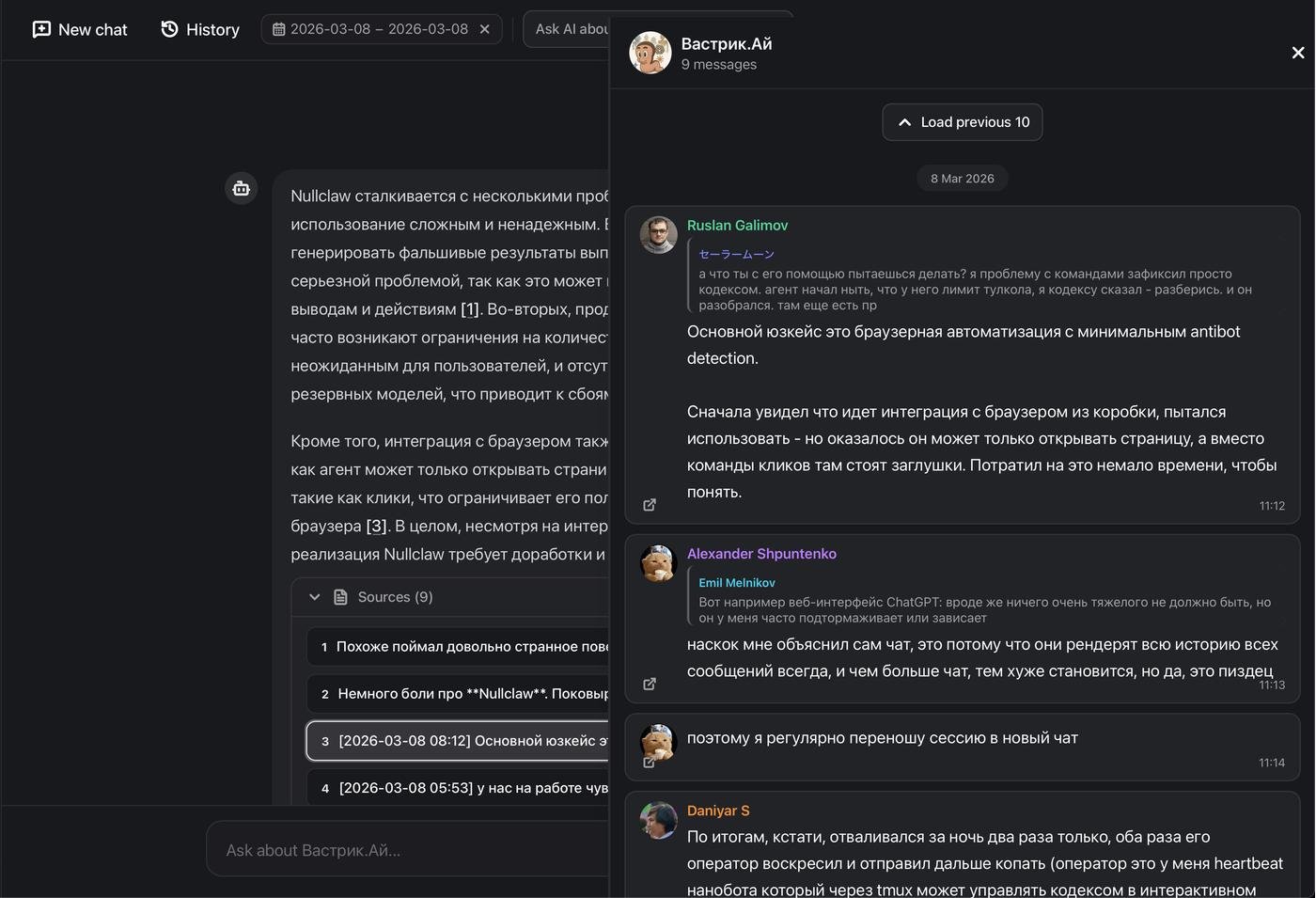Open source 4 'у нас на работе'
The width and height of the screenshot is (1316, 898).
pyautogui.click(x=461, y=788)
